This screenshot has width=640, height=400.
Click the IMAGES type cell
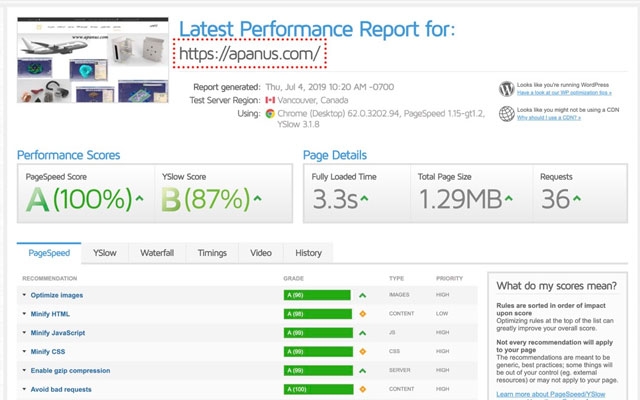point(399,295)
